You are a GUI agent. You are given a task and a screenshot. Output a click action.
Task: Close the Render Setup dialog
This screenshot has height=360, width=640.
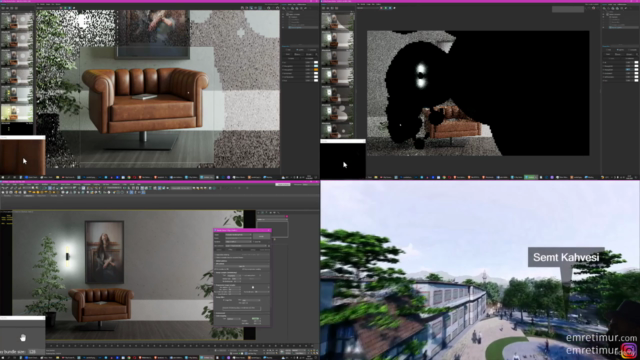(x=269, y=230)
